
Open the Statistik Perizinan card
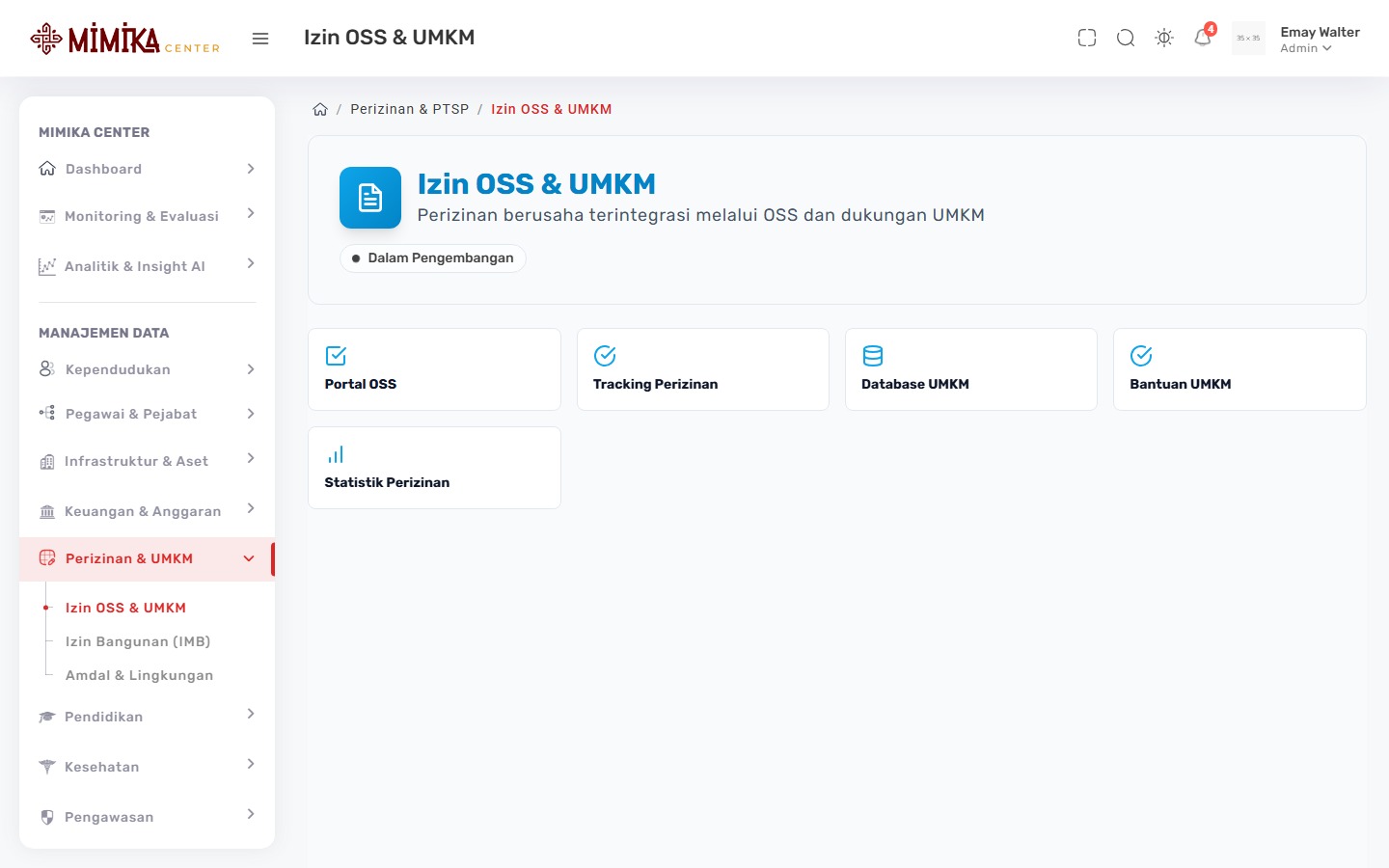(434, 468)
